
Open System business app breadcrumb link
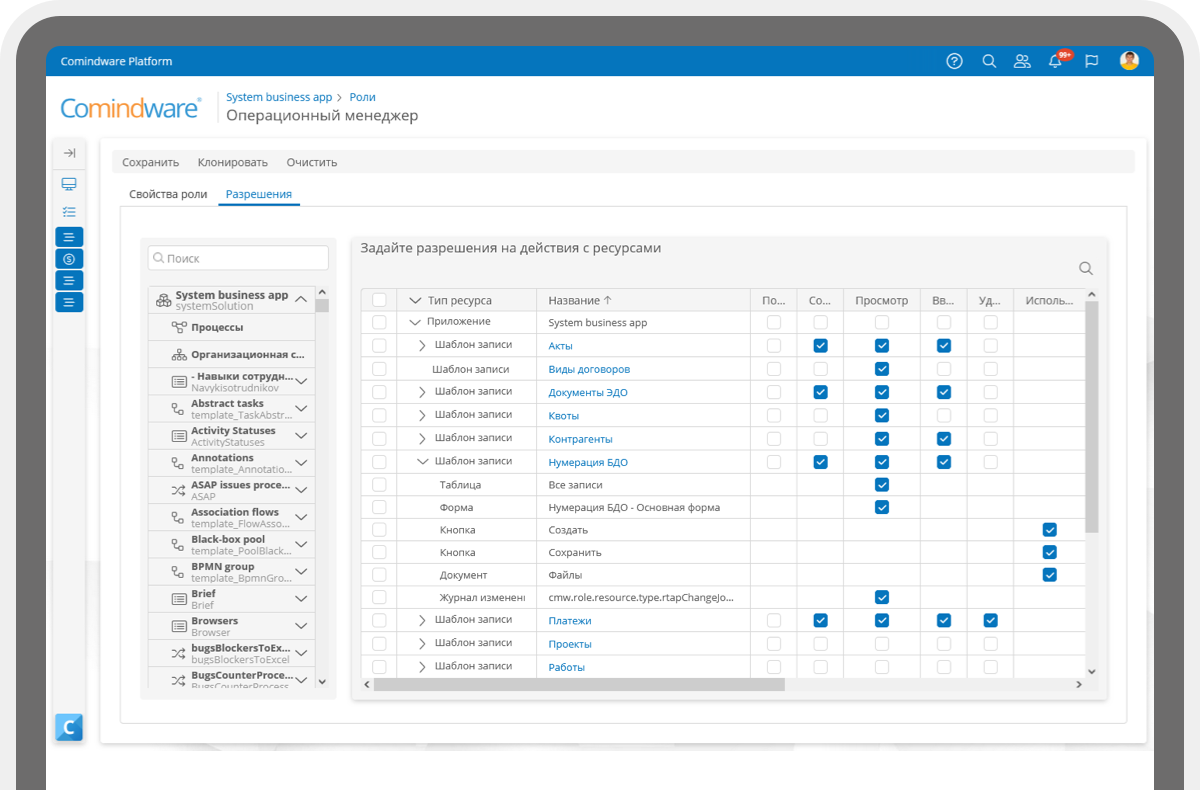[279, 97]
